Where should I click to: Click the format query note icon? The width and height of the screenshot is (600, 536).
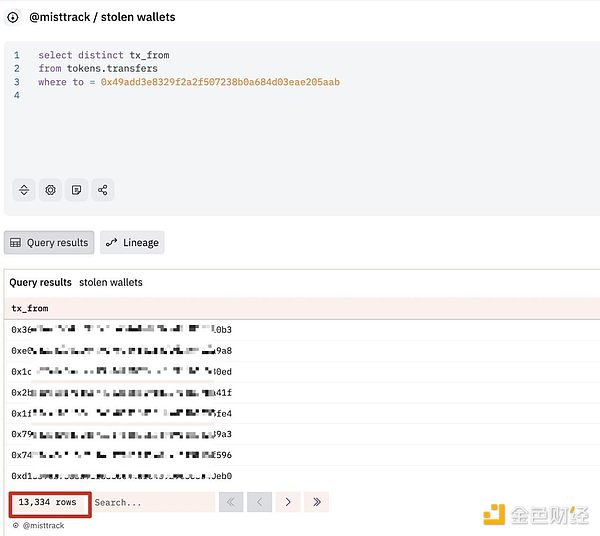[x=77, y=190]
